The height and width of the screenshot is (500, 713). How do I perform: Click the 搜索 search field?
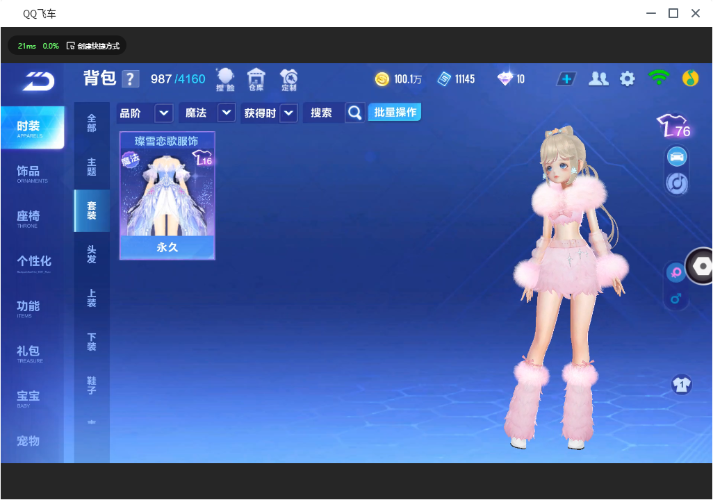(x=325, y=113)
